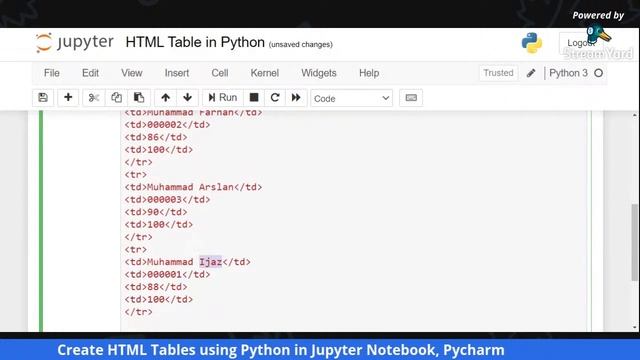The height and width of the screenshot is (360, 640).
Task: Click the td 88 line
Action: [156, 287]
